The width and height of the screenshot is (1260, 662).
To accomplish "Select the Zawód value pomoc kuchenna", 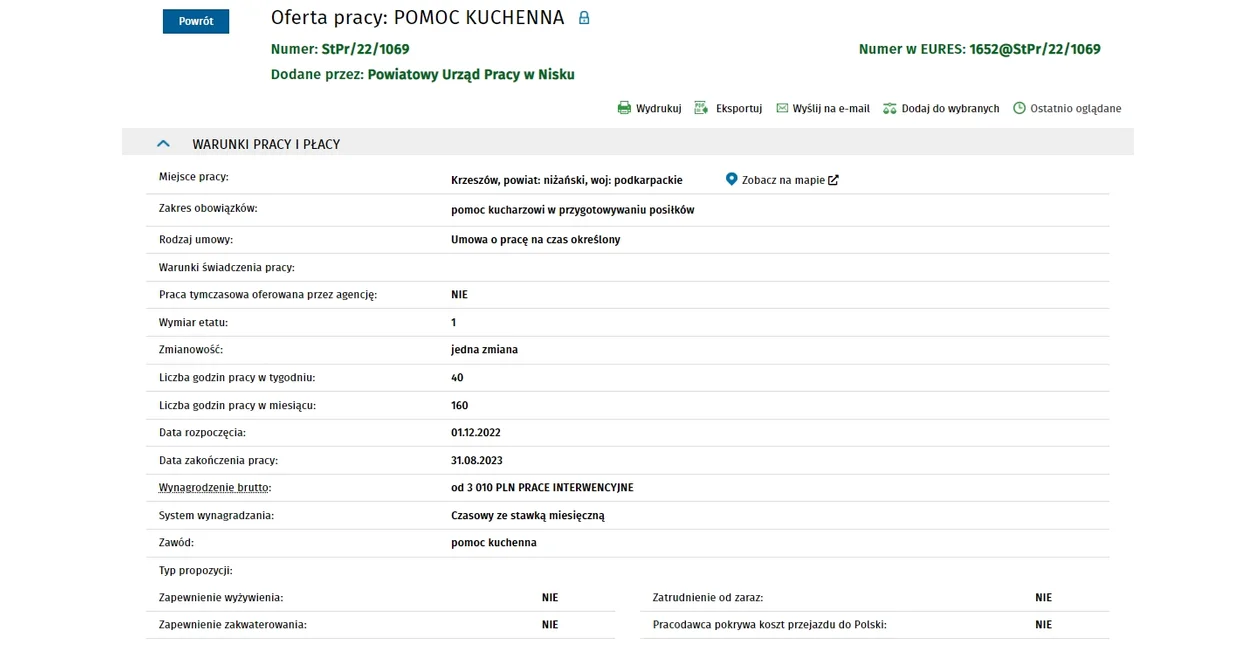I will [494, 543].
